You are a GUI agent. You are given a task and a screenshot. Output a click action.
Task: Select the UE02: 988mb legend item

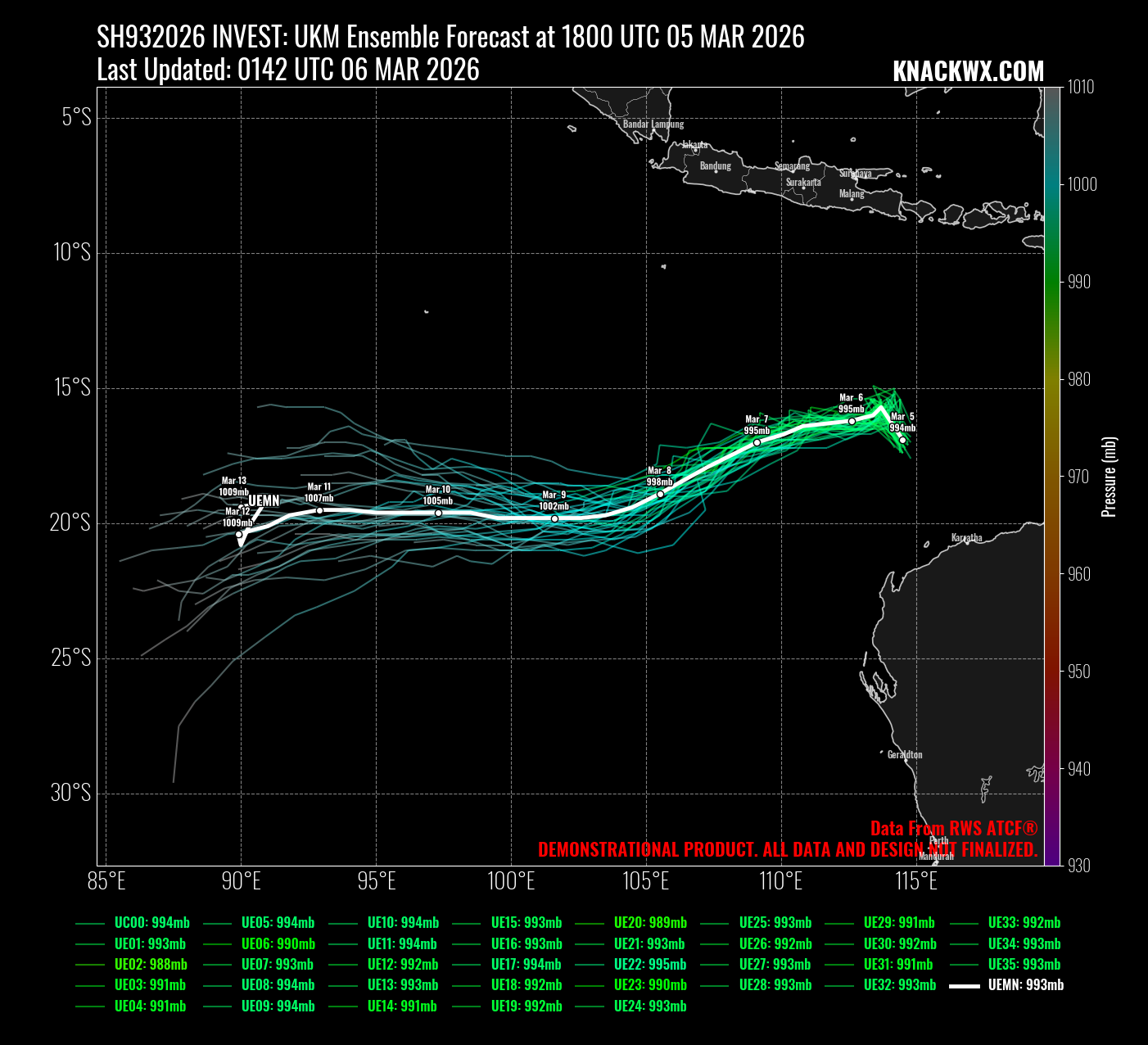click(151, 965)
